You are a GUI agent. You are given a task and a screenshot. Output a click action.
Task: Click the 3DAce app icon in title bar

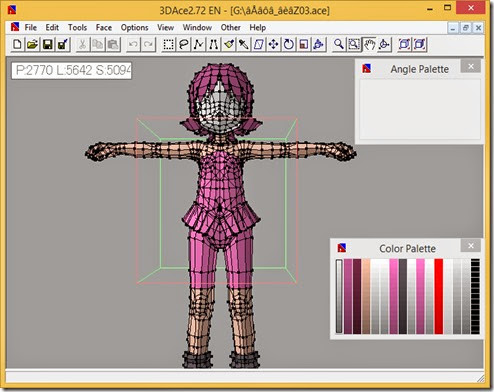tap(13, 9)
